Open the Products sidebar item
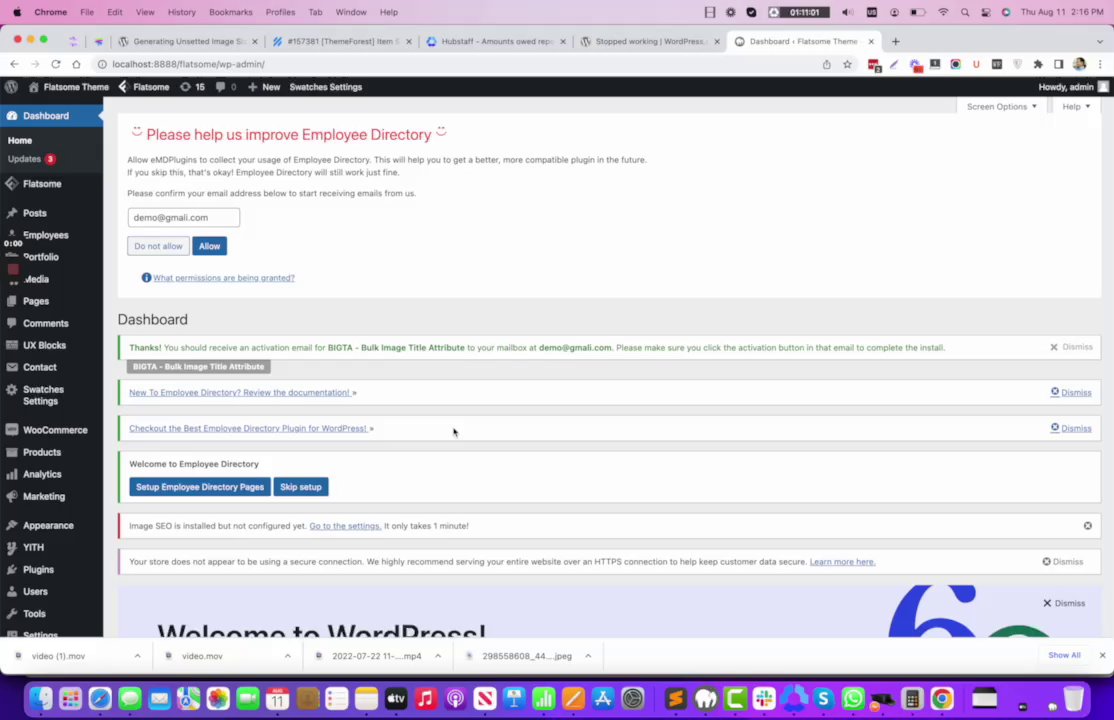The image size is (1114, 720). coord(42,452)
